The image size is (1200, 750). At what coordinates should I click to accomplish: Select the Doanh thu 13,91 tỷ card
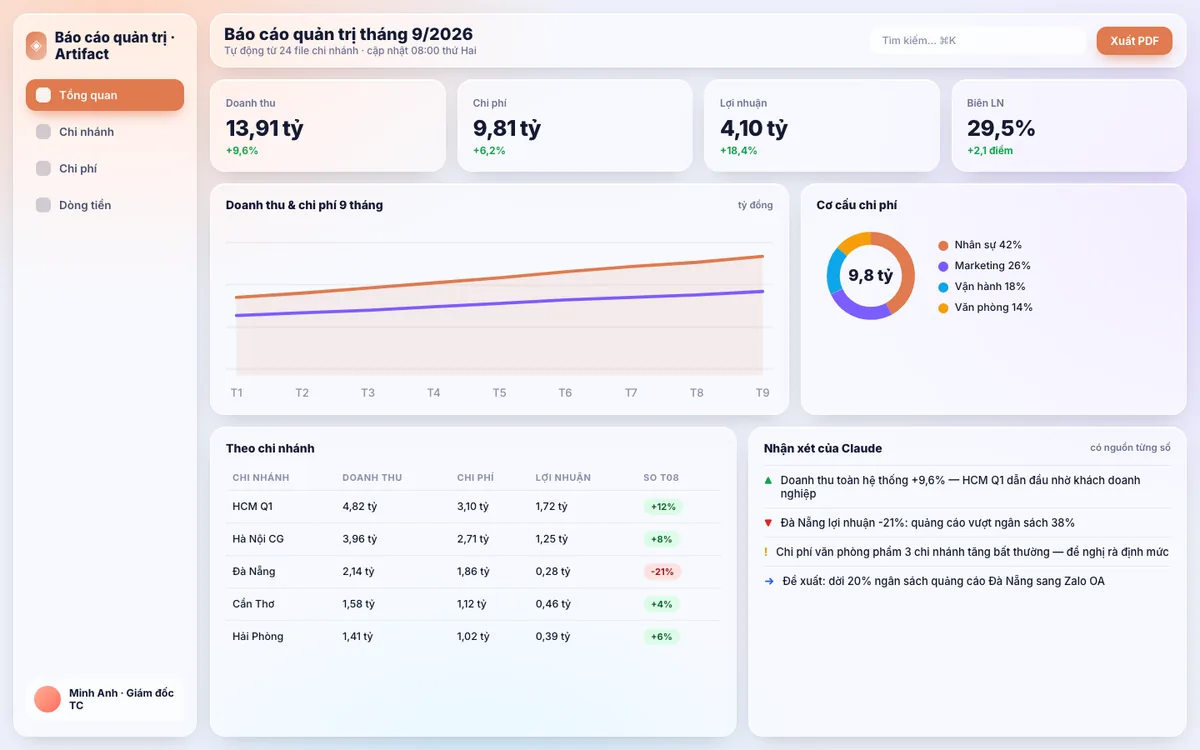[x=328, y=126]
